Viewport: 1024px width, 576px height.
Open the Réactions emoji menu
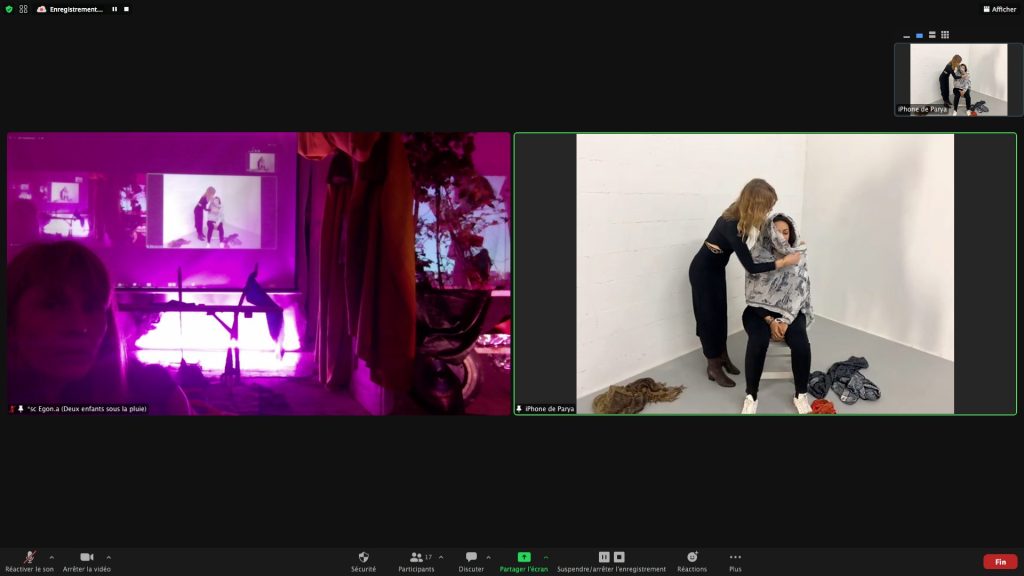tap(692, 557)
